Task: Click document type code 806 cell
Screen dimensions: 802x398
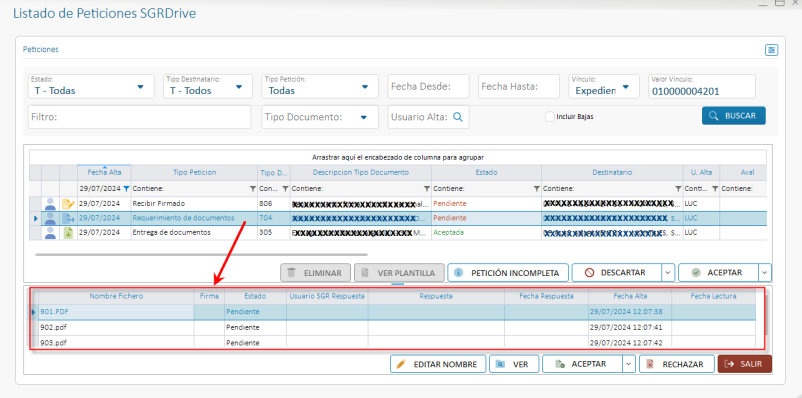Action: pyautogui.click(x=274, y=204)
